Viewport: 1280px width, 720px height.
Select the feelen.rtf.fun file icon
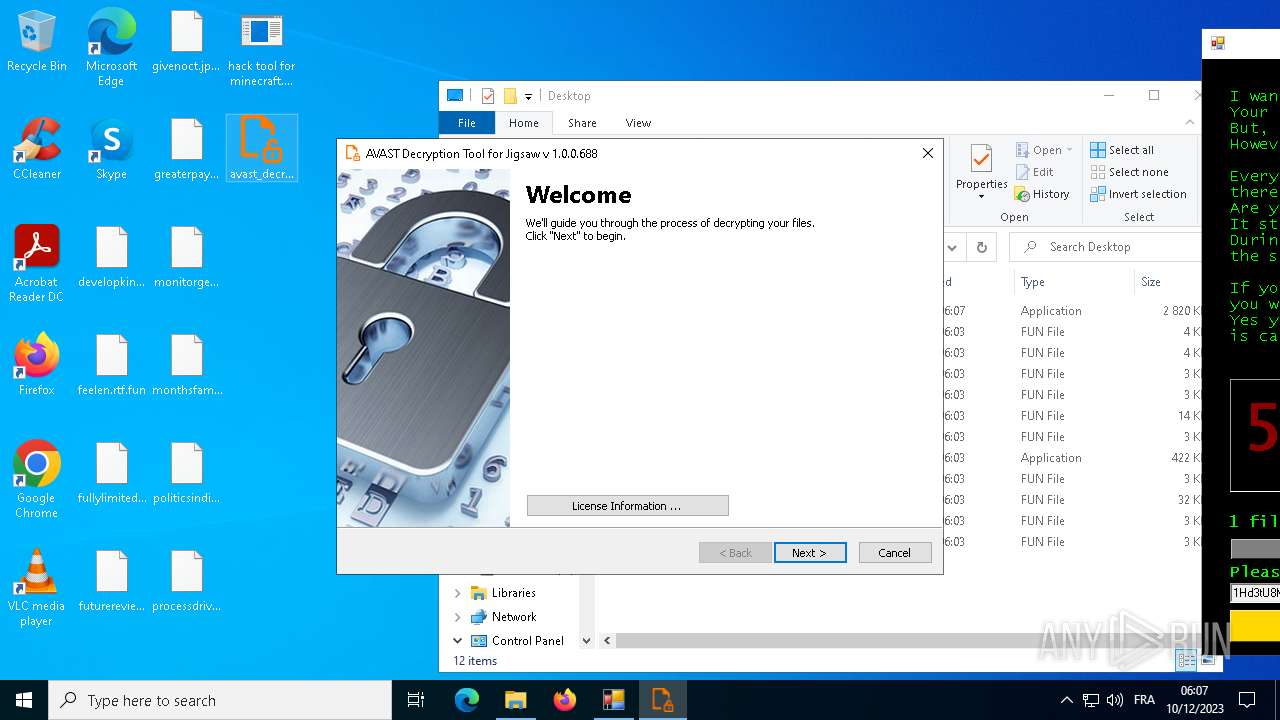pyautogui.click(x=111, y=365)
